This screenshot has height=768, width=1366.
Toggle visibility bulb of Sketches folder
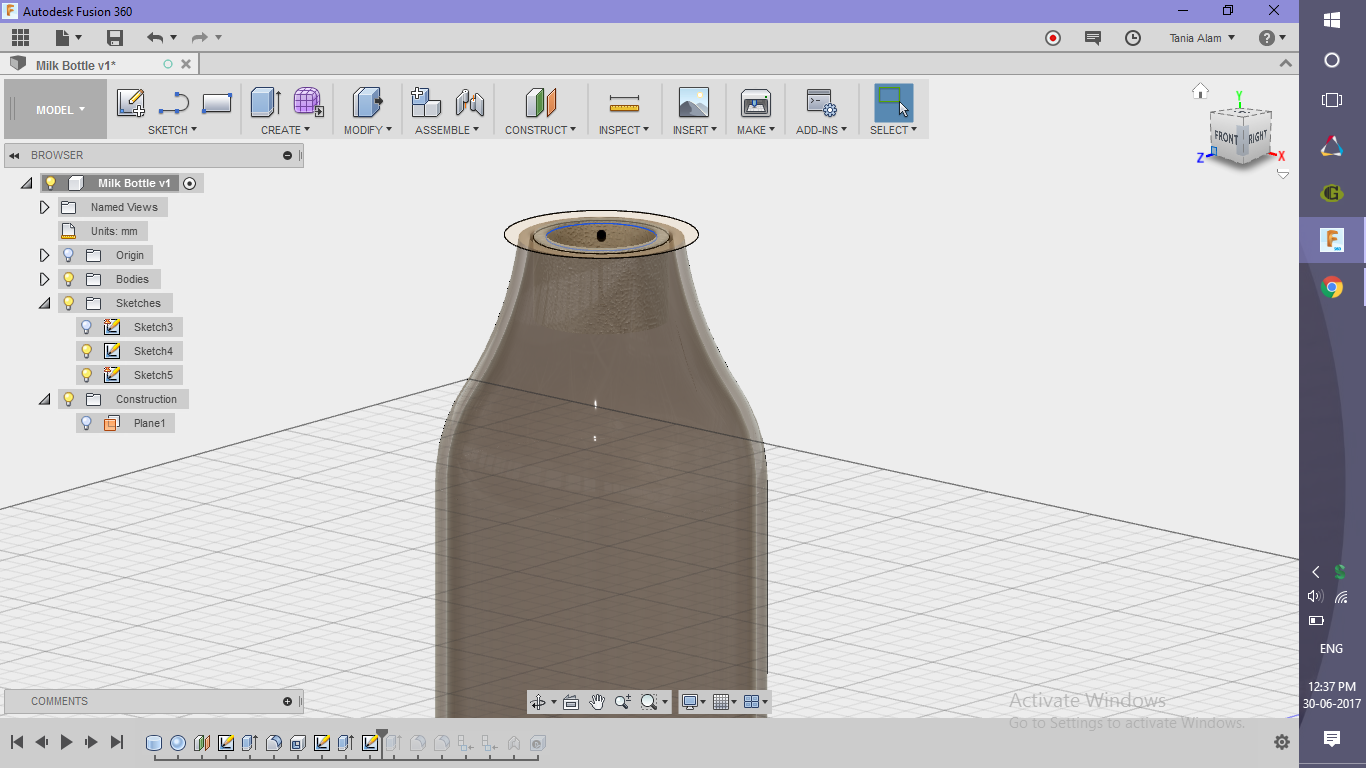68,303
